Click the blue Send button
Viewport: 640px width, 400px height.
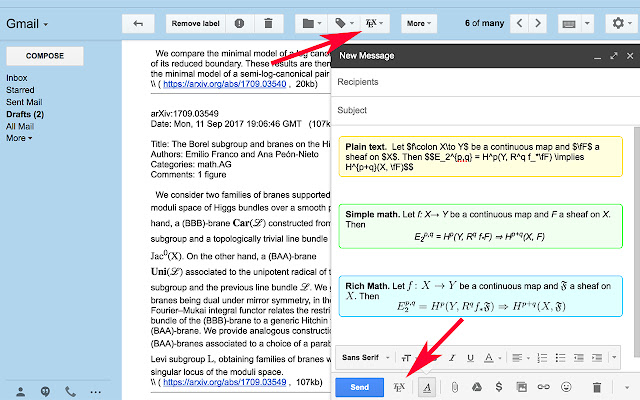click(359, 386)
